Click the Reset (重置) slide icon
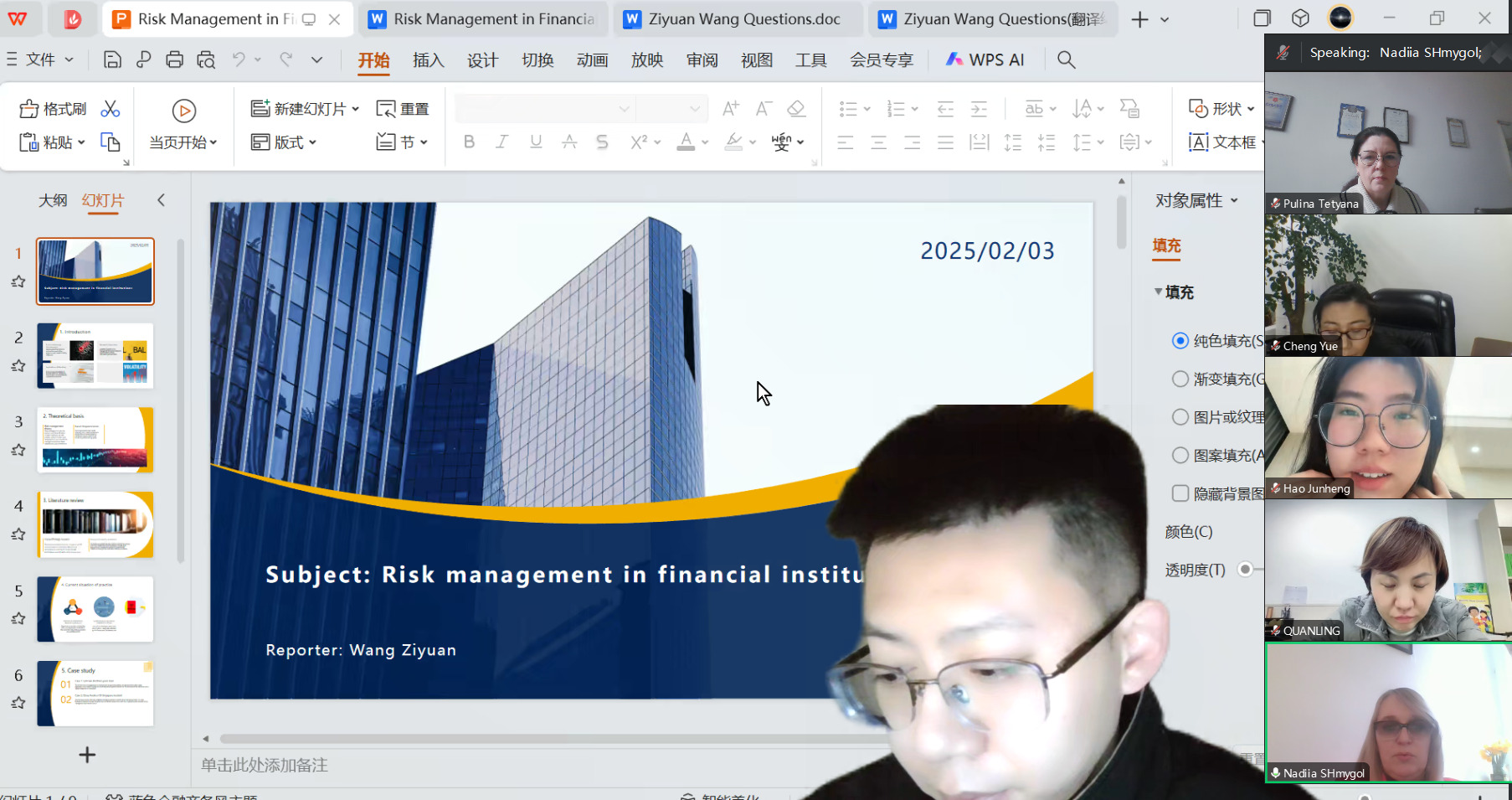 point(403,109)
